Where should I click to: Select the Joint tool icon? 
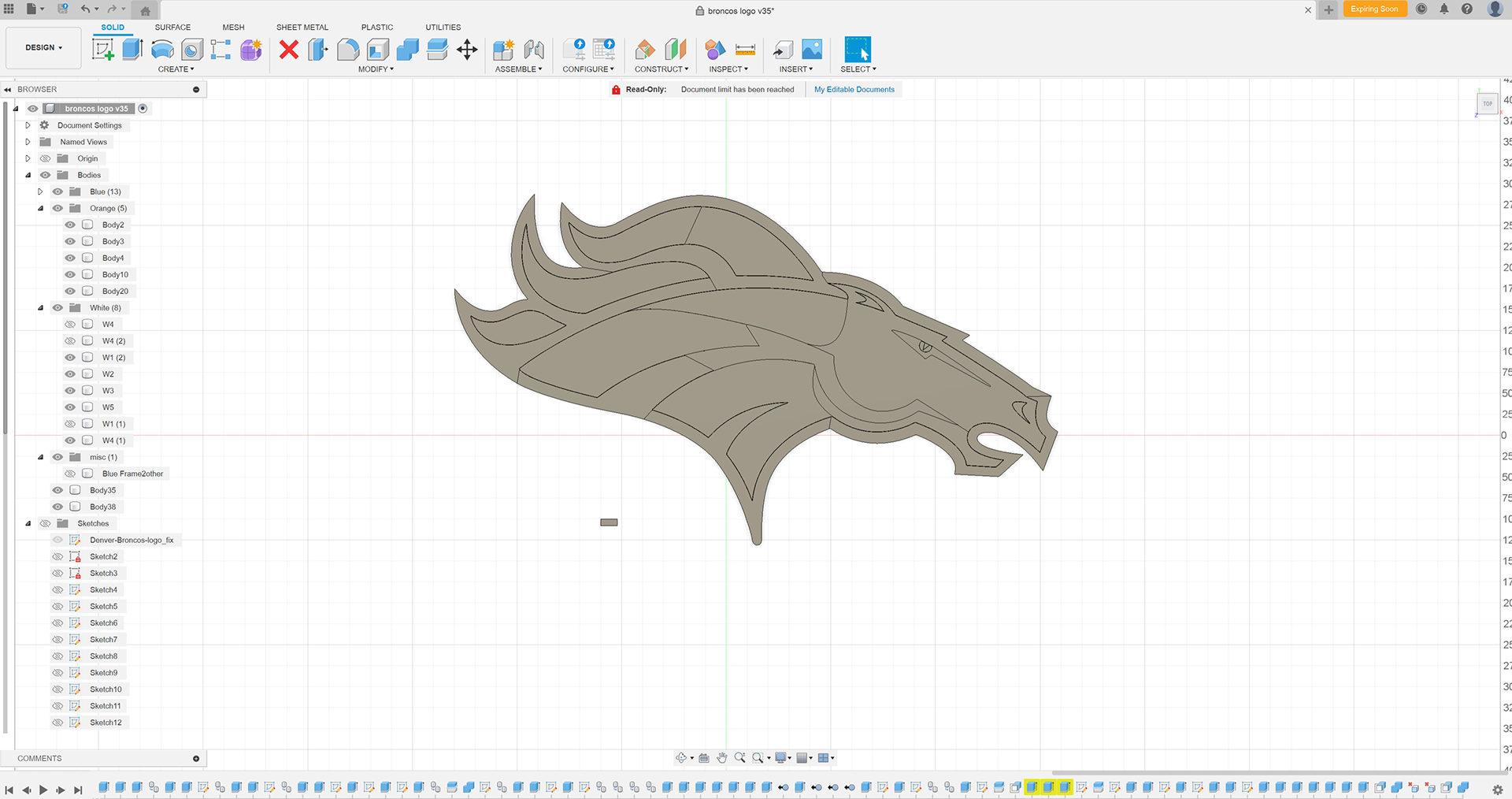pos(534,50)
